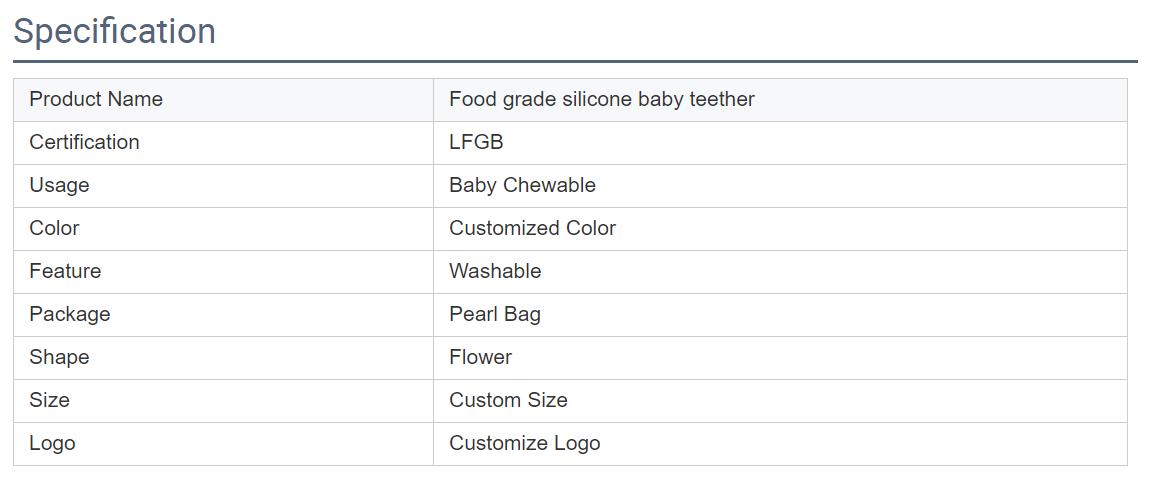This screenshot has width=1163, height=488.
Task: Click 'Food grade silicone baby teether' text
Action: click(x=602, y=99)
